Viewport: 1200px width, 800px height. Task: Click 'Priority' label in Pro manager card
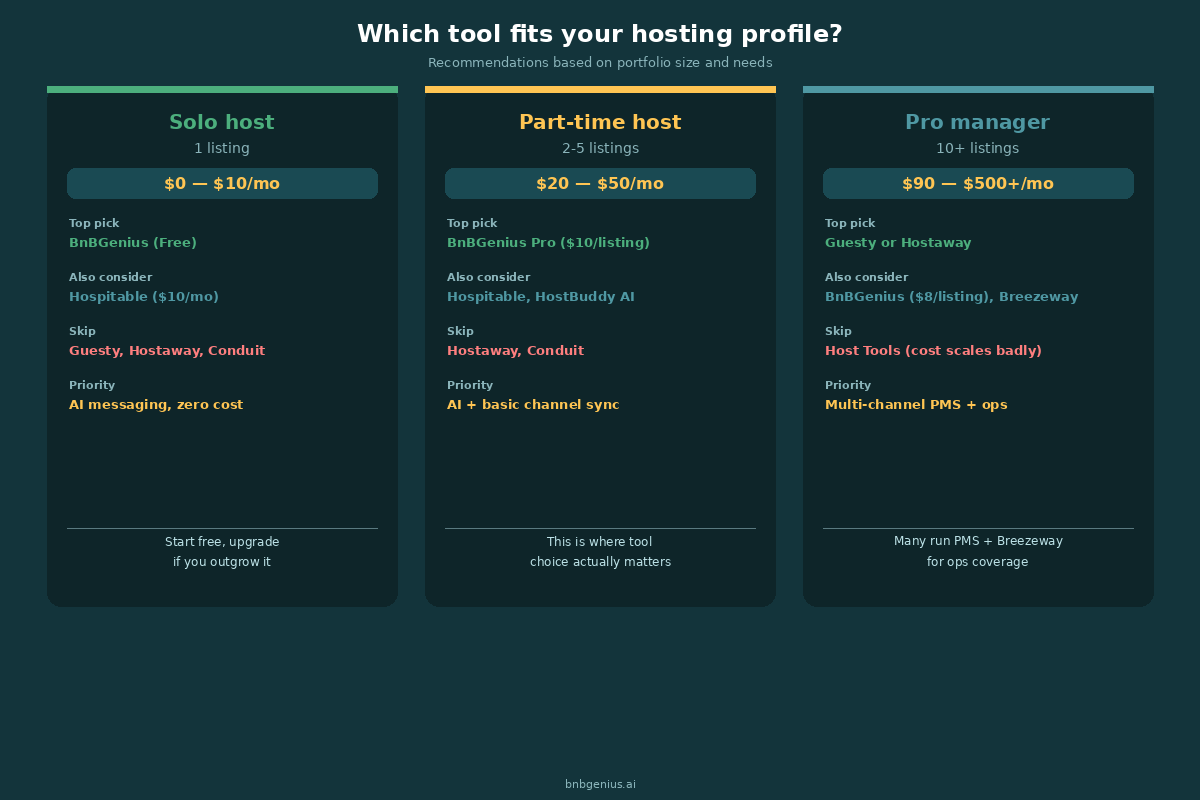coord(848,385)
